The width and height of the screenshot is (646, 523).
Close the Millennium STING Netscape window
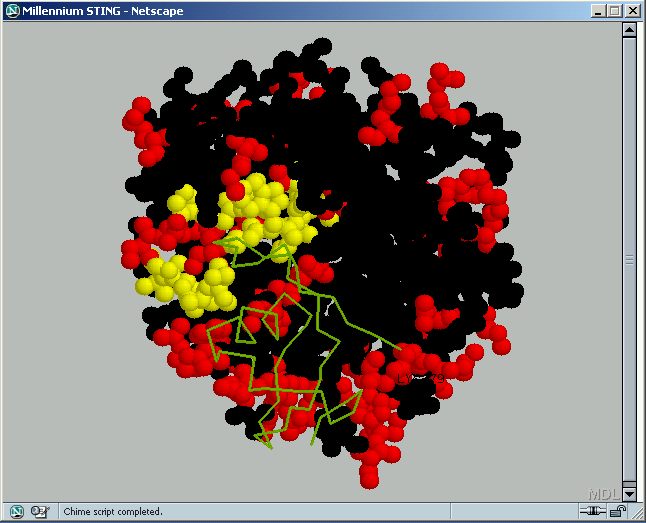click(x=632, y=11)
